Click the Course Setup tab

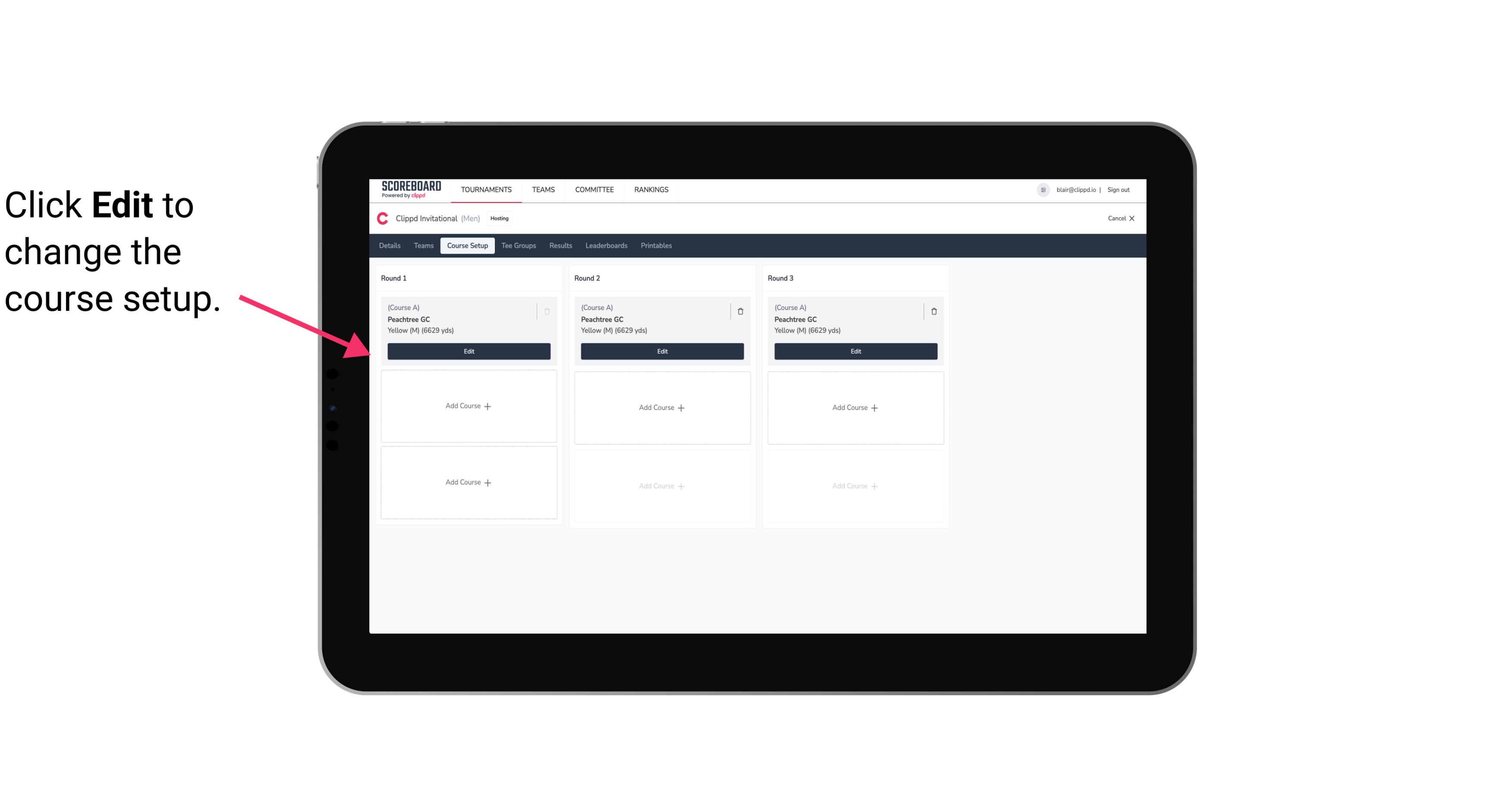(467, 246)
